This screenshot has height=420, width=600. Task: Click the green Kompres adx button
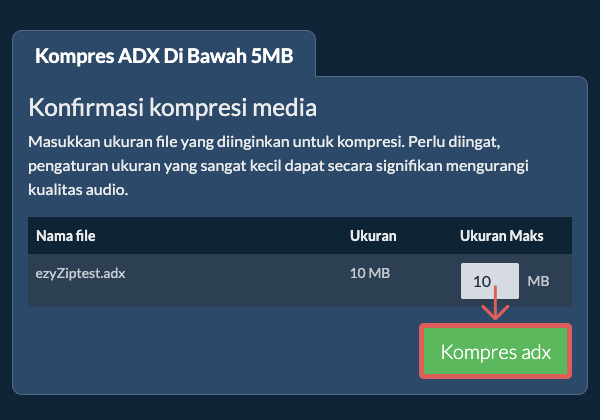pyautogui.click(x=496, y=351)
